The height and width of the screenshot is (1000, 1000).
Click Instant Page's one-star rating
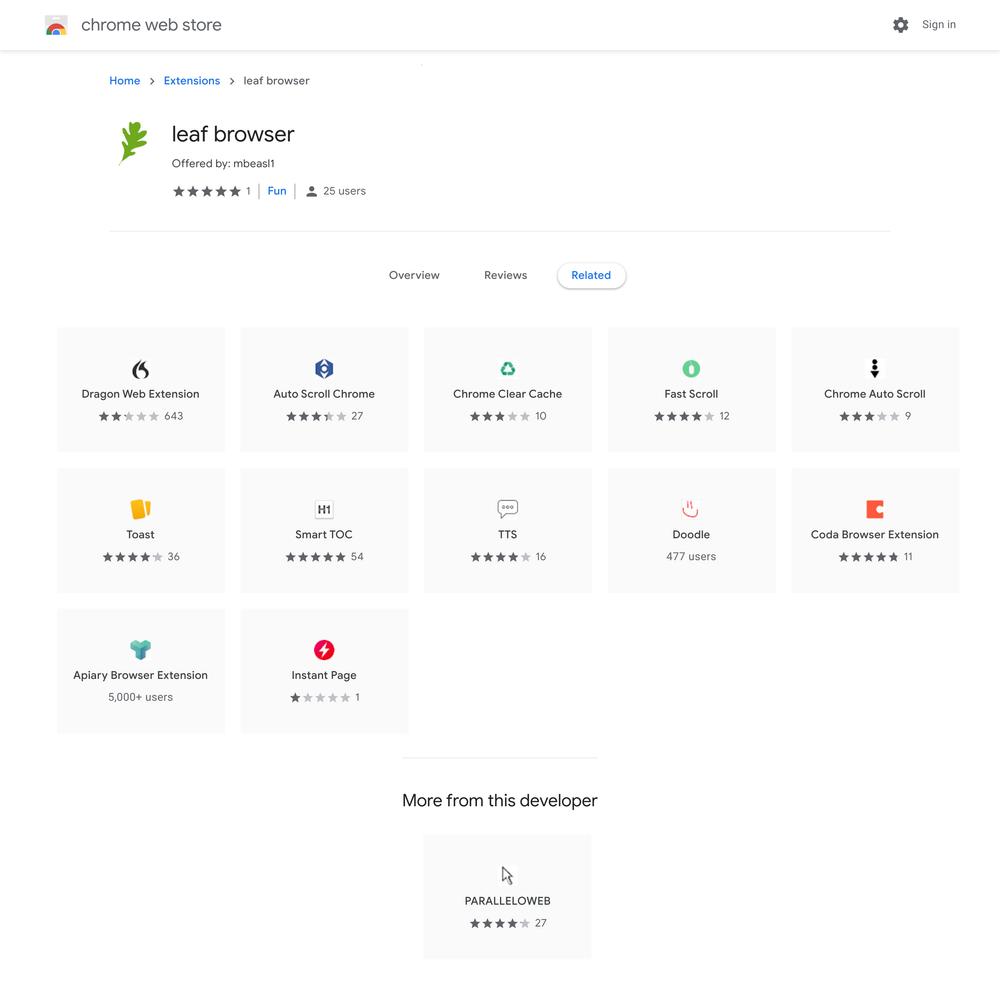click(320, 698)
